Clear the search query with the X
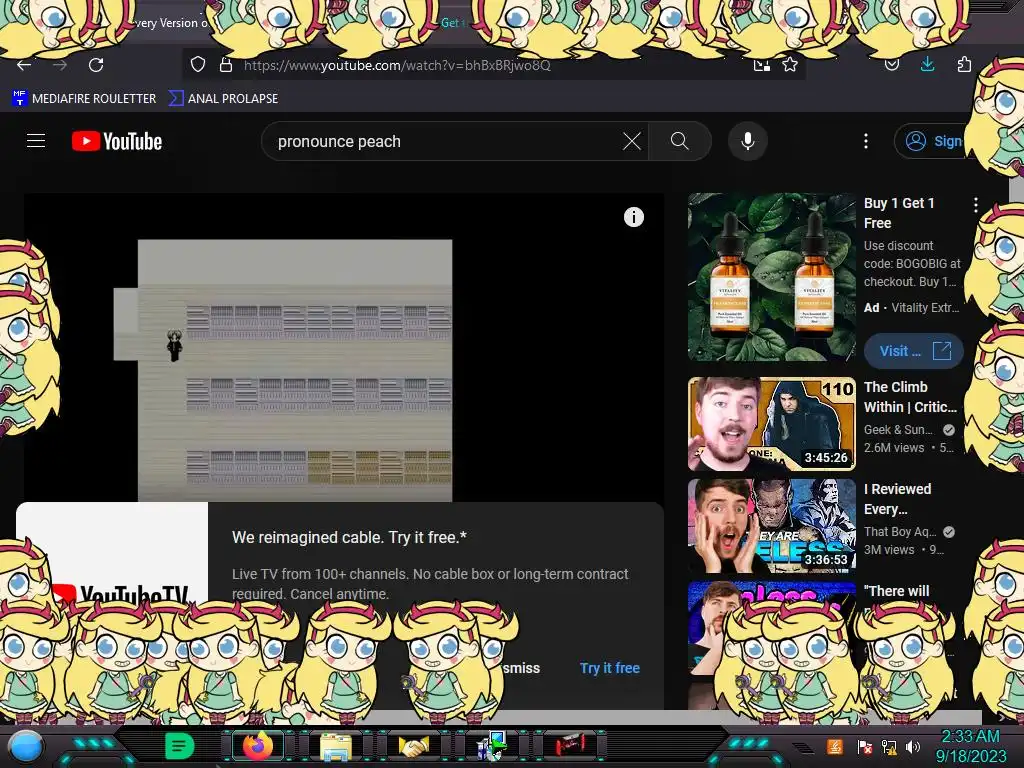1024x768 pixels. pos(632,141)
